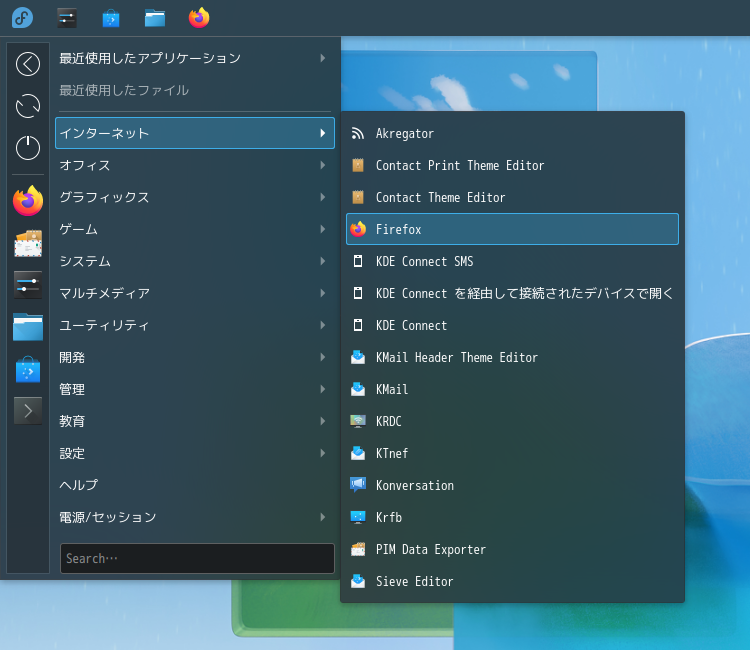This screenshot has width=750, height=650.
Task: Expand the ゲーム category arrow
Action: (x=323, y=229)
